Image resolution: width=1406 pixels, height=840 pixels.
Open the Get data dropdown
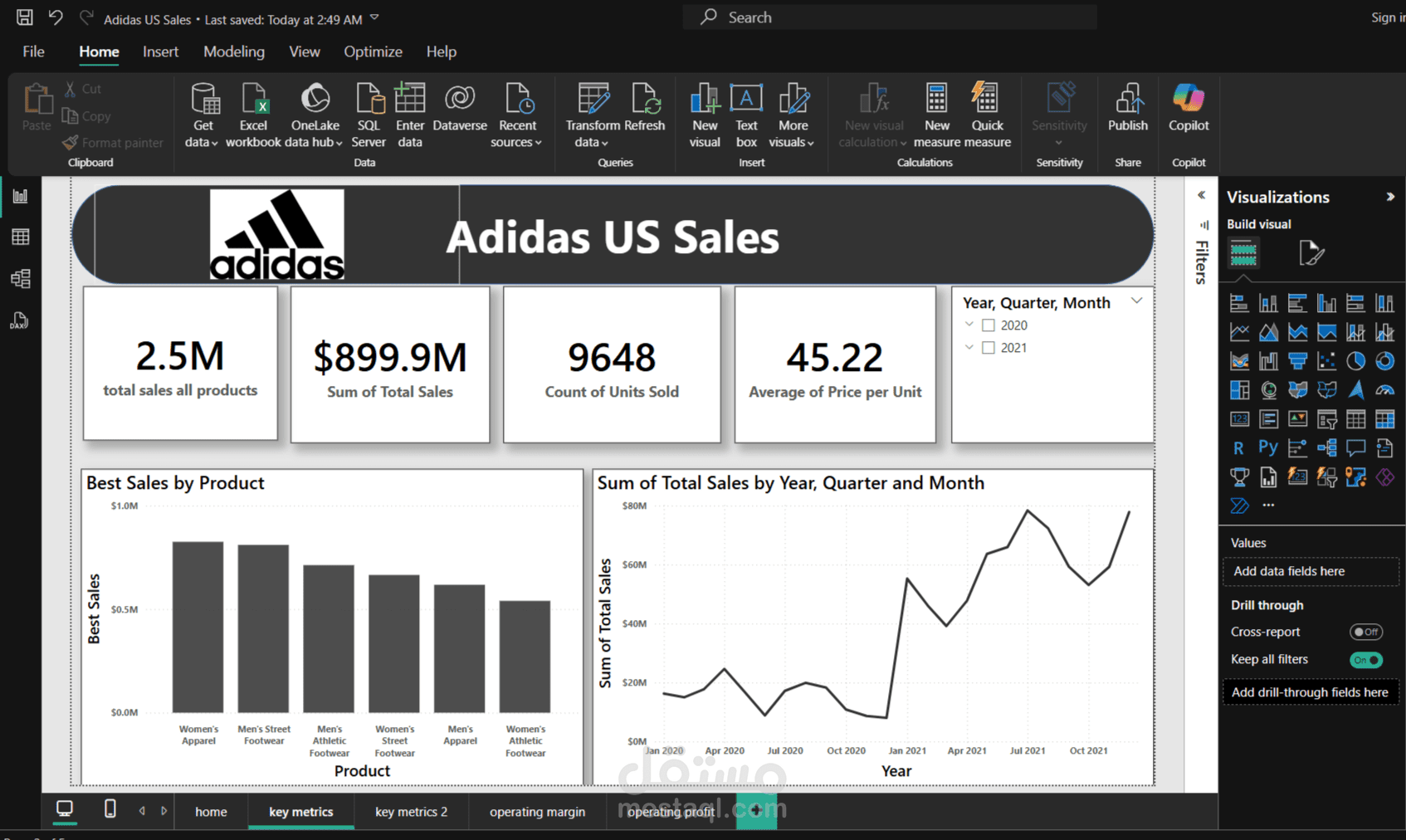pyautogui.click(x=203, y=116)
